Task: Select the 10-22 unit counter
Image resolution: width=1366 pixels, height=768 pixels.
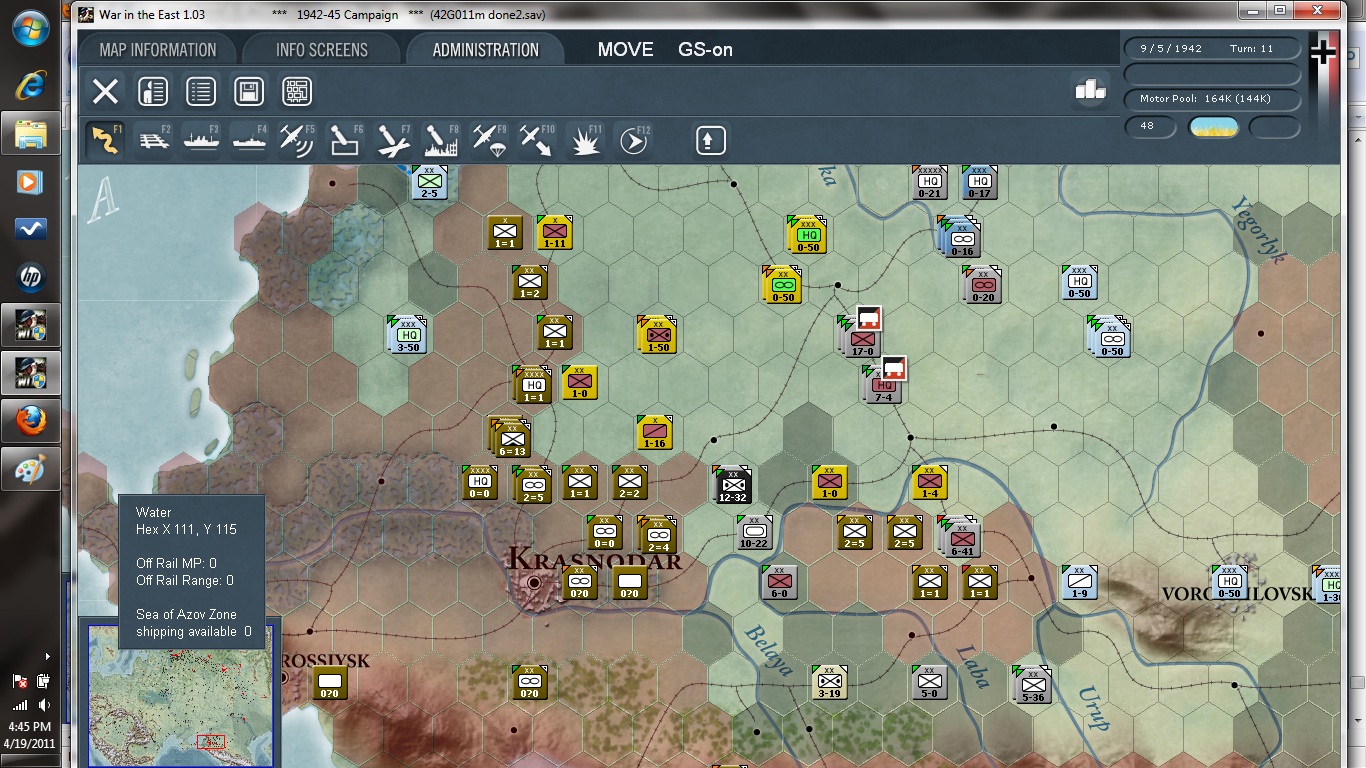Action: click(x=755, y=532)
